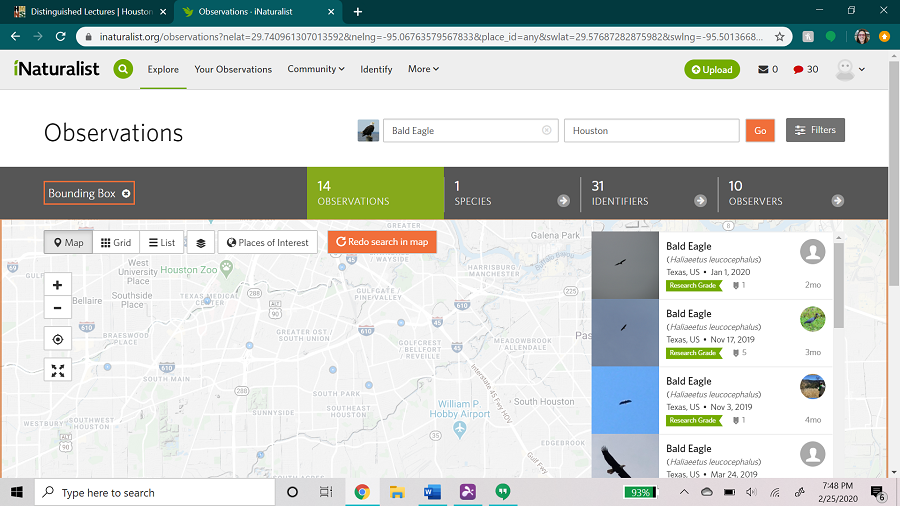Clear the Bald Eagle species field
This screenshot has height=506, width=900.
[x=546, y=130]
